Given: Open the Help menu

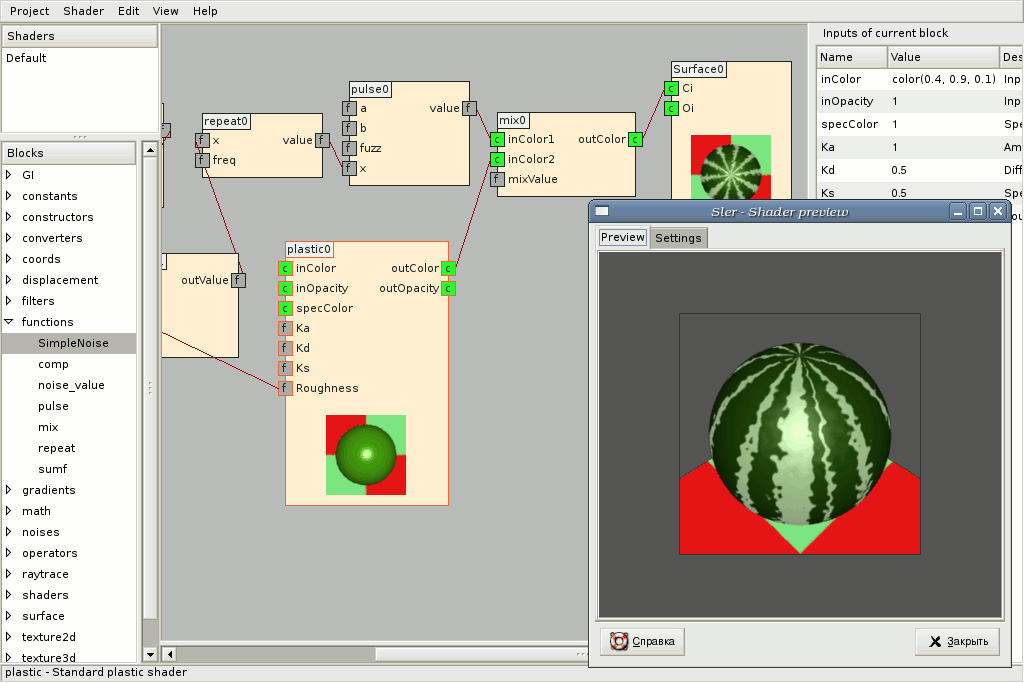Looking at the screenshot, I should click(205, 11).
